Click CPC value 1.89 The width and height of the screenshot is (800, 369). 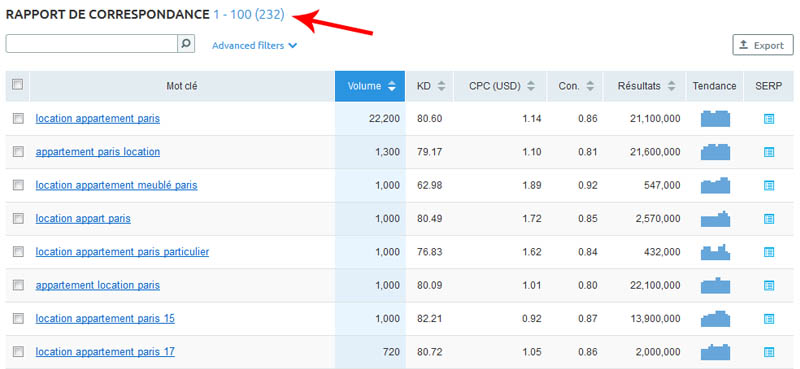(532, 185)
